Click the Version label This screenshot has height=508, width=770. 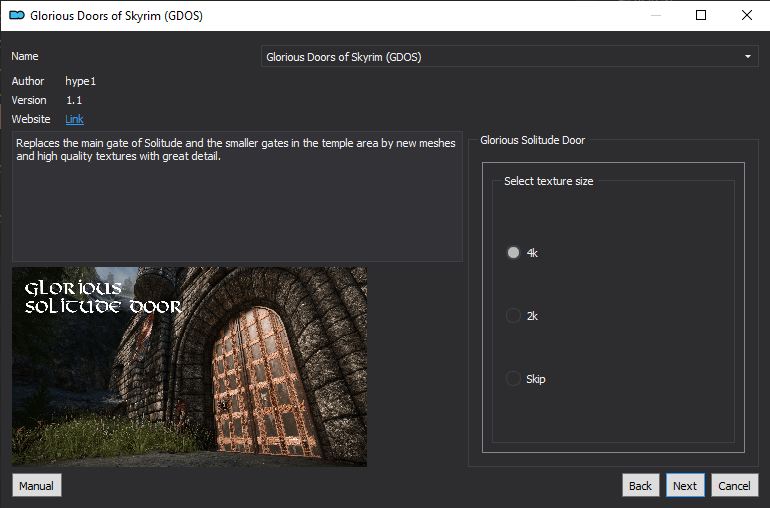[29, 100]
